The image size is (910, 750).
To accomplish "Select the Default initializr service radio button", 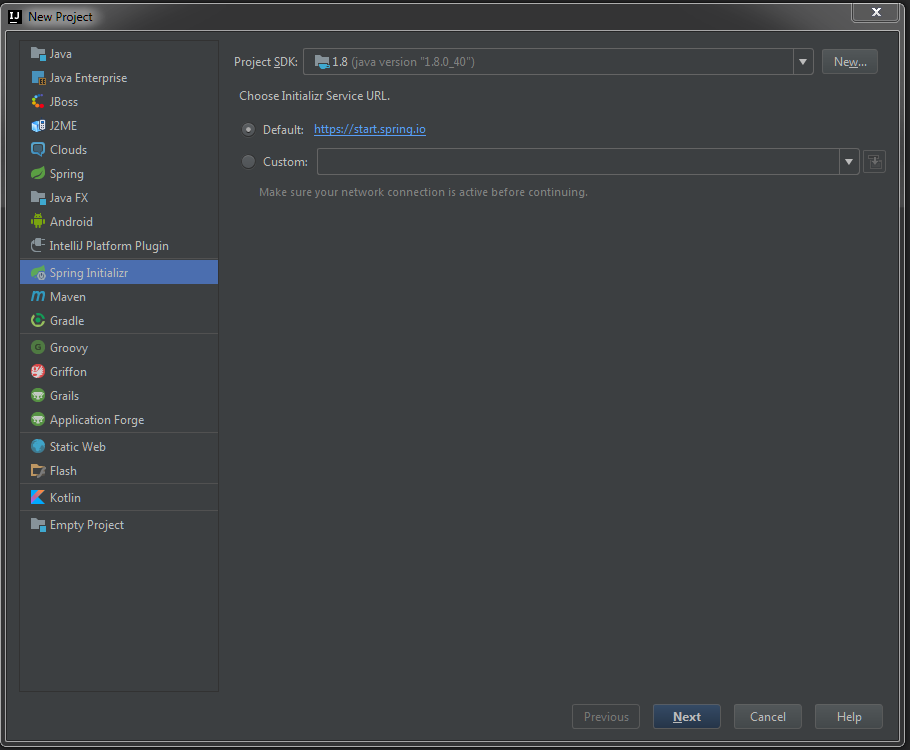I will [x=248, y=129].
